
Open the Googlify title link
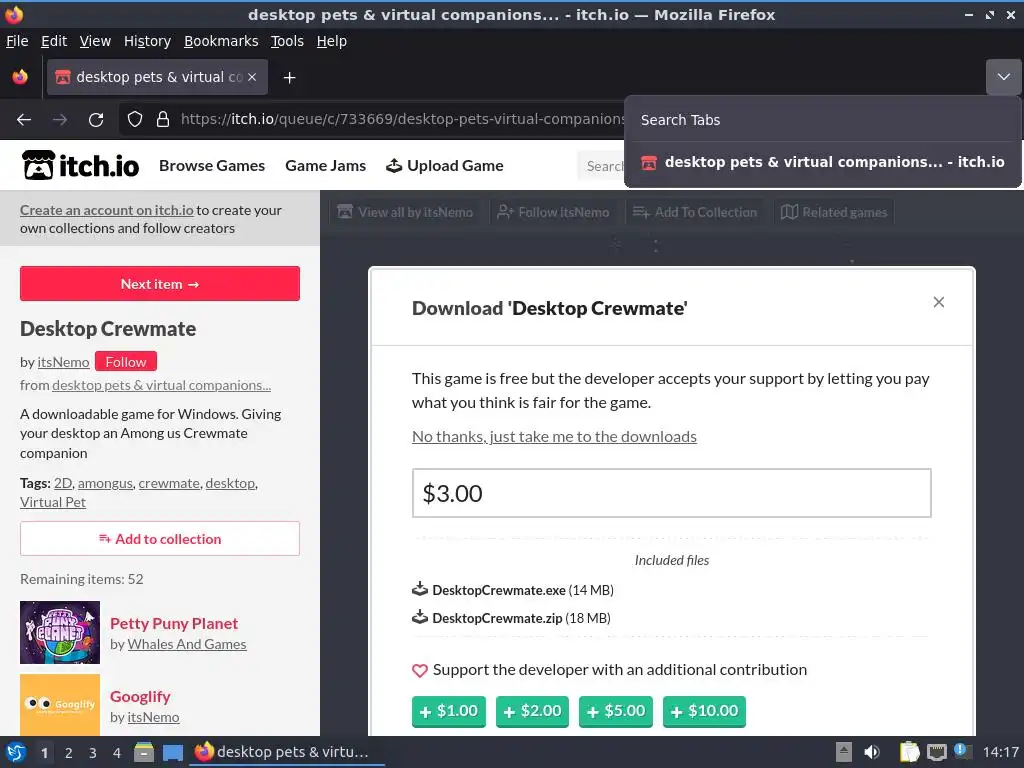(140, 697)
